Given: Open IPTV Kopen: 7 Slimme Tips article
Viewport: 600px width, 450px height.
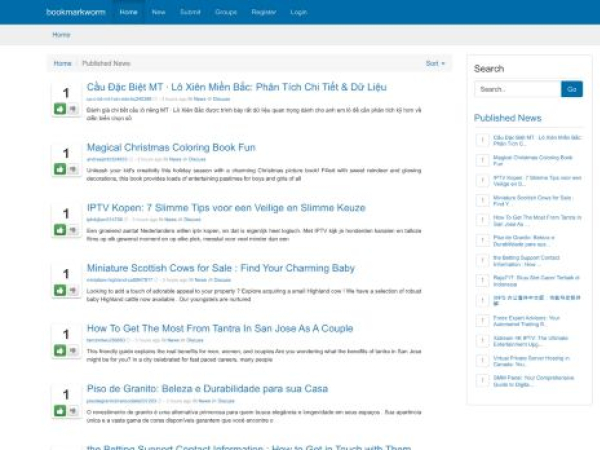Looking at the screenshot, I should 226,208.
